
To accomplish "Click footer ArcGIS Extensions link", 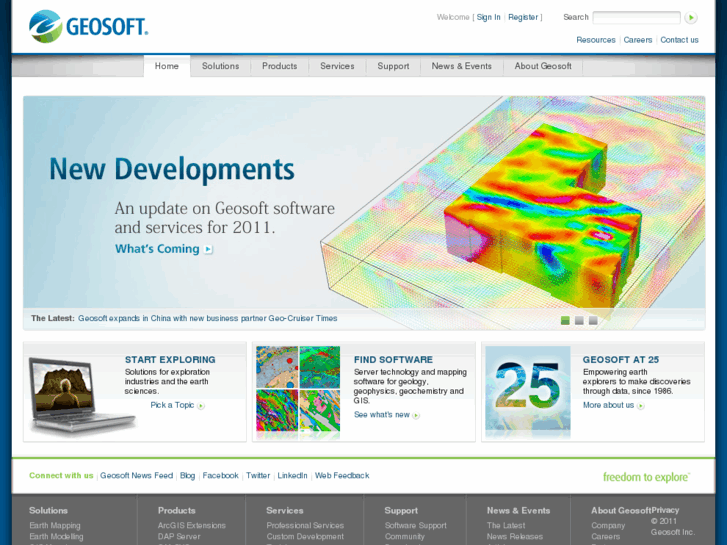I will (x=191, y=526).
